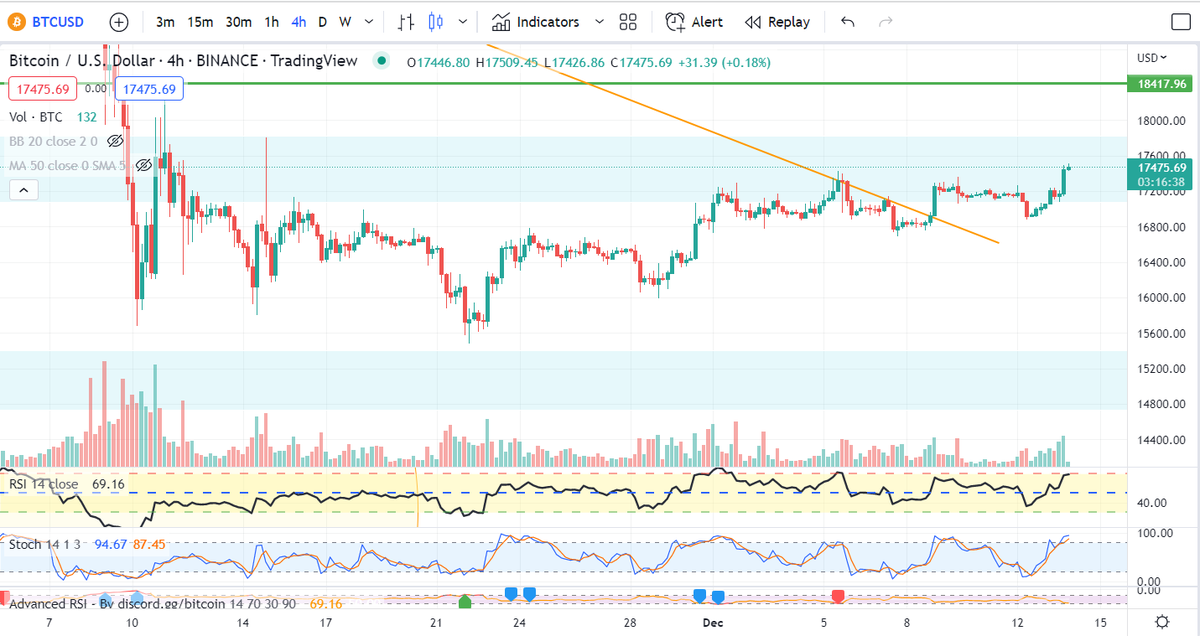Show the hidden BB 20 indicator
The width and height of the screenshot is (1200, 636).
click(115, 141)
